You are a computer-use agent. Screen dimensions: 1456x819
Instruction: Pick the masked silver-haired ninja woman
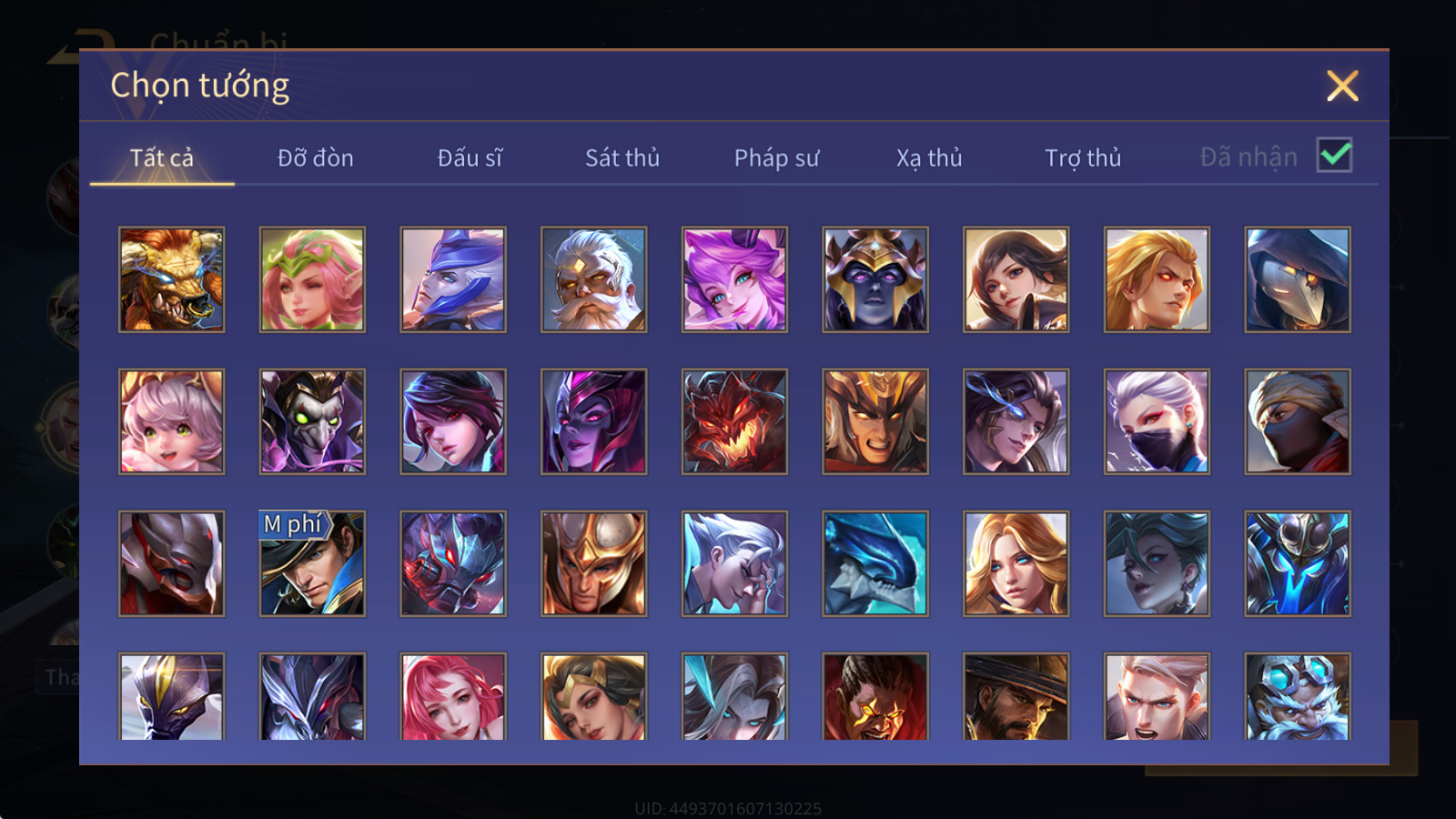coord(1157,421)
